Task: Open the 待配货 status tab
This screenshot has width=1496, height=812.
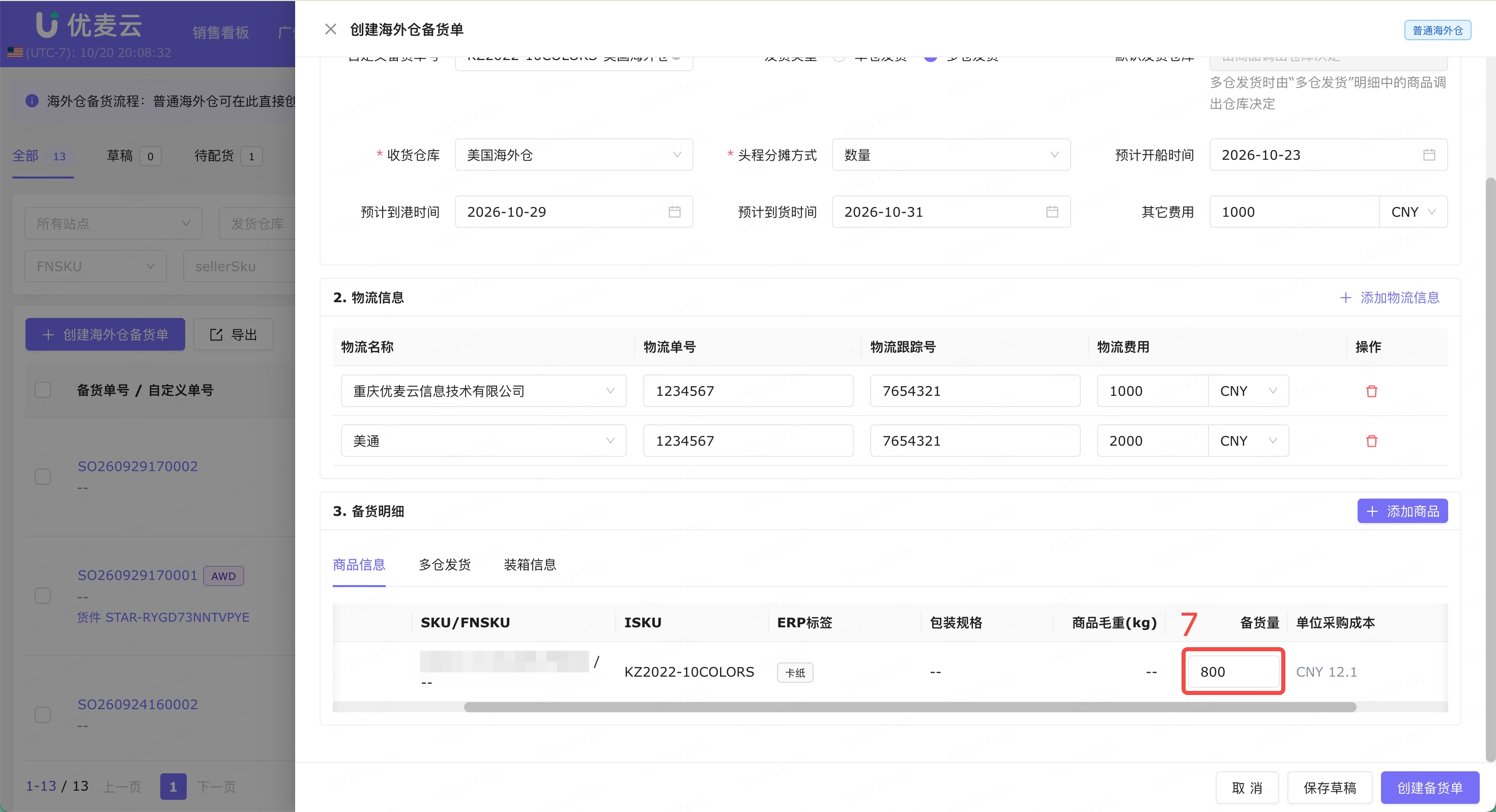Action: click(x=228, y=156)
